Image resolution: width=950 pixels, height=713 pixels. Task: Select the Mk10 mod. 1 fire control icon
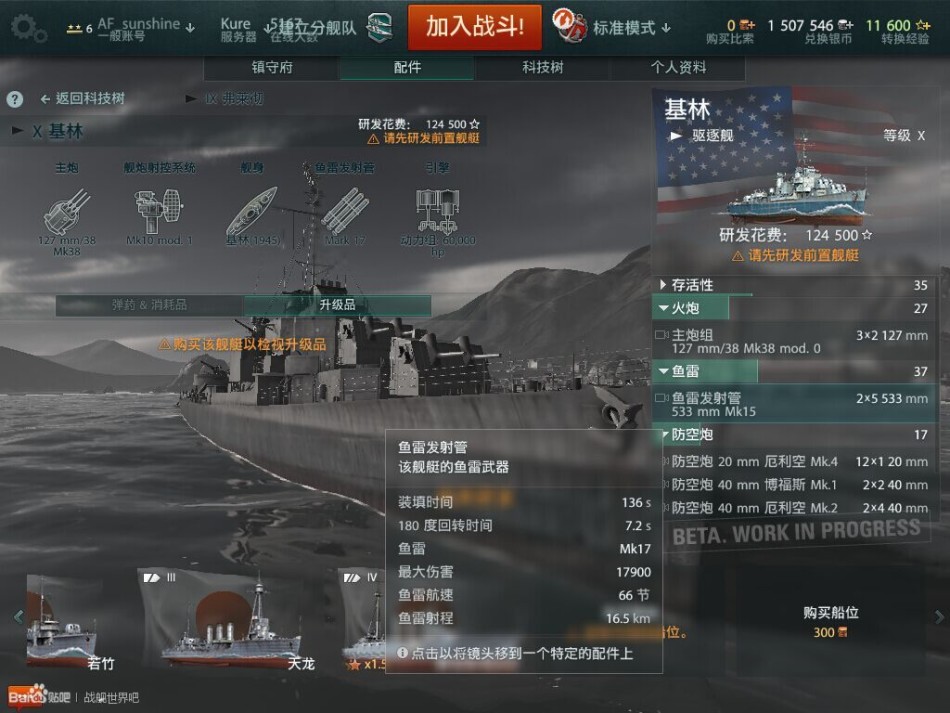(159, 211)
